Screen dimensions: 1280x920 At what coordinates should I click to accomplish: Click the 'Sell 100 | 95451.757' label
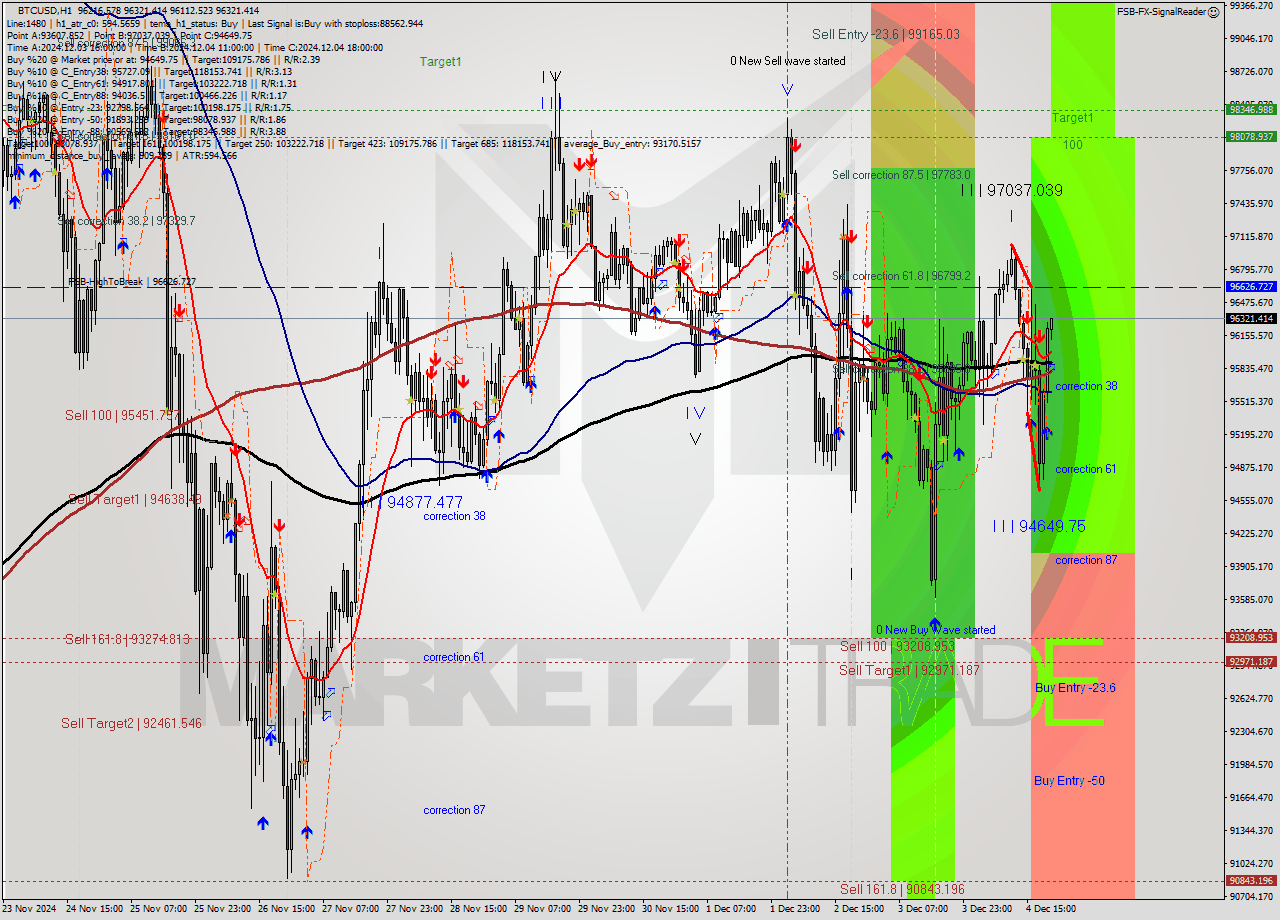pyautogui.click(x=122, y=415)
